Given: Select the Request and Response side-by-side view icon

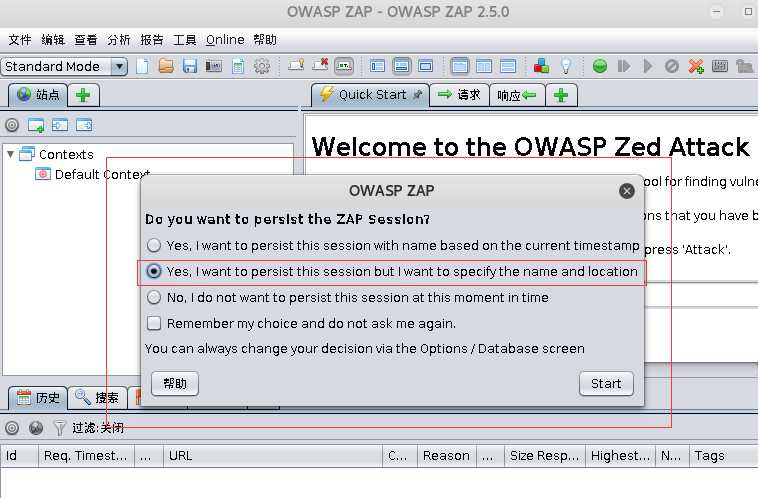Looking at the screenshot, I should pos(484,66).
